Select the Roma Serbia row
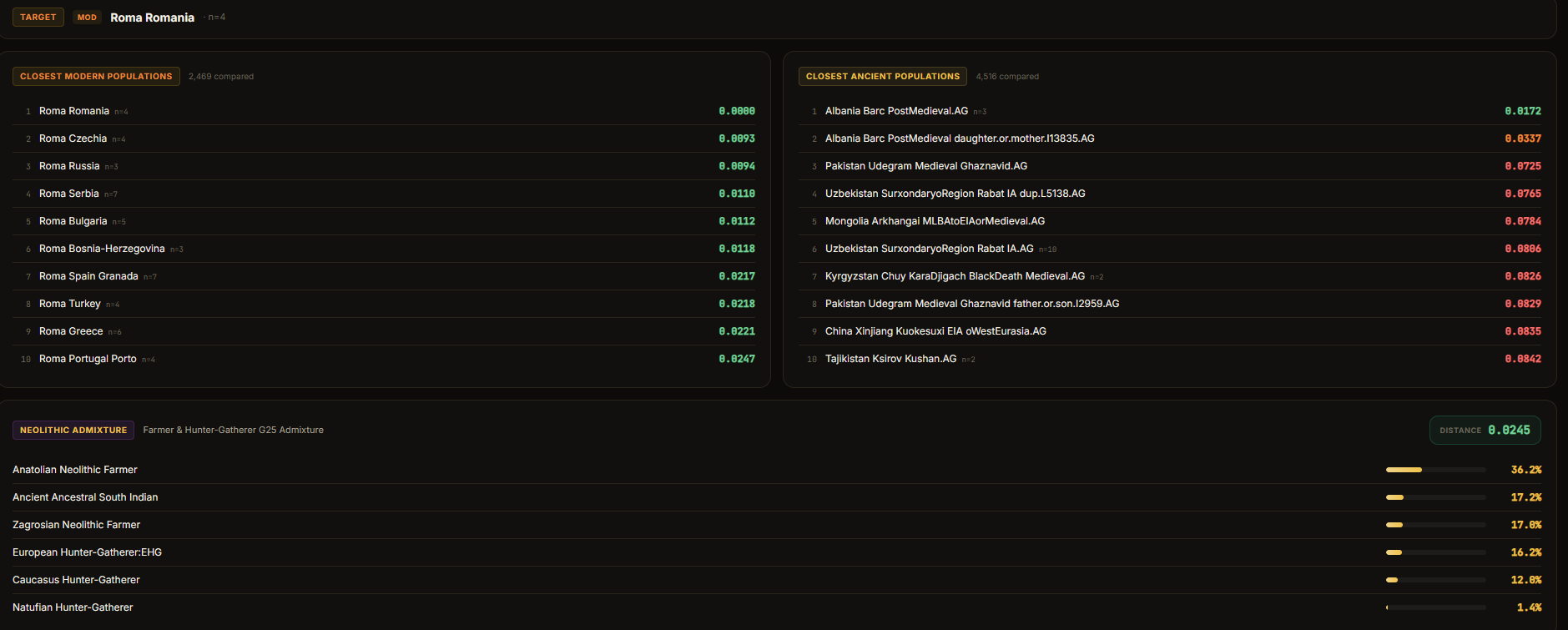This screenshot has height=630, width=1568. [384, 194]
